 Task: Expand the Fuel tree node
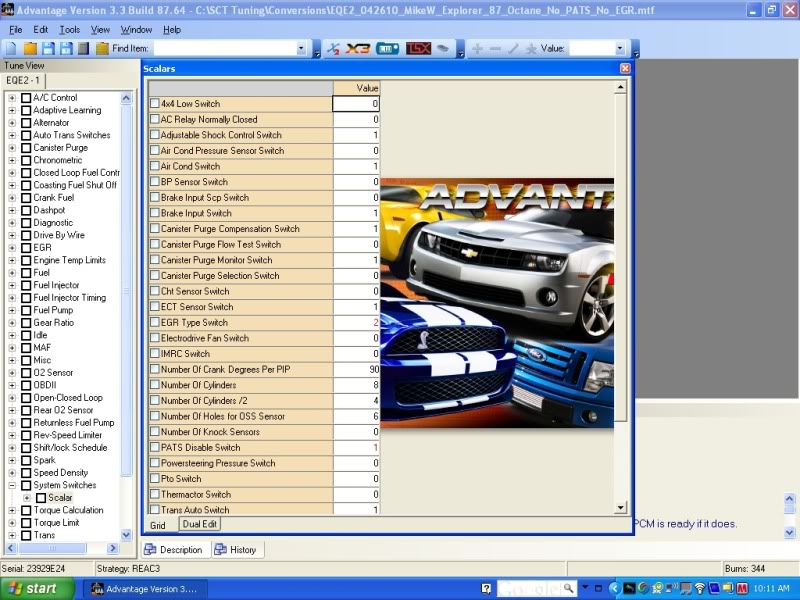(12, 272)
